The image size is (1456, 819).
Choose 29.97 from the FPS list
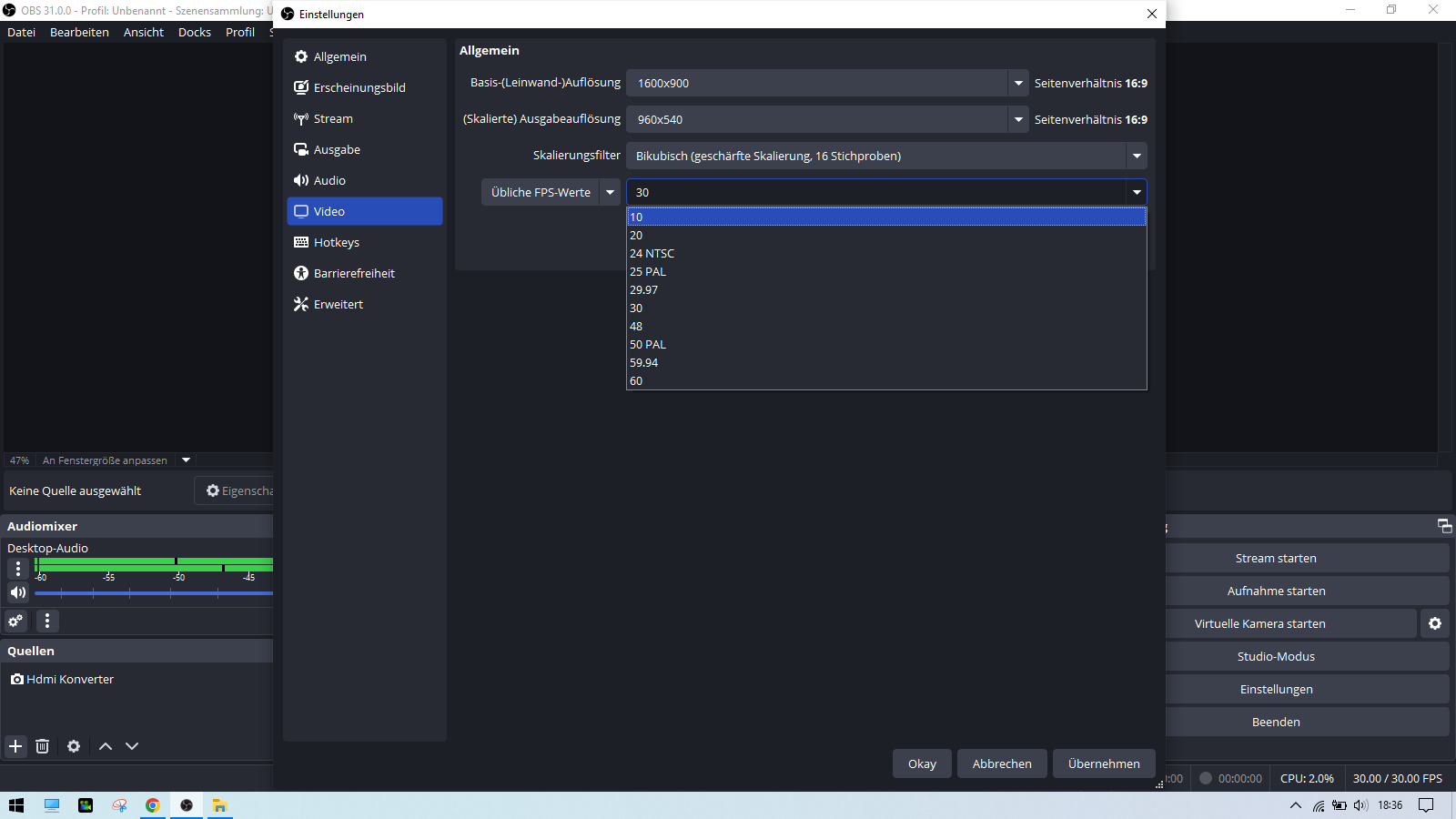[x=886, y=289]
